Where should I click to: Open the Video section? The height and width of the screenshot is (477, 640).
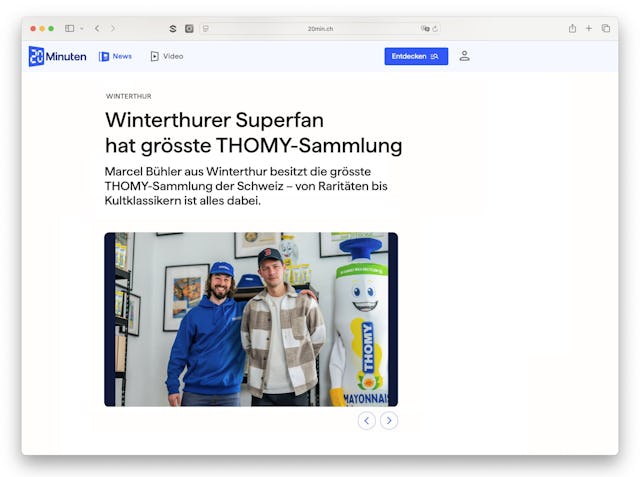pyautogui.click(x=166, y=56)
